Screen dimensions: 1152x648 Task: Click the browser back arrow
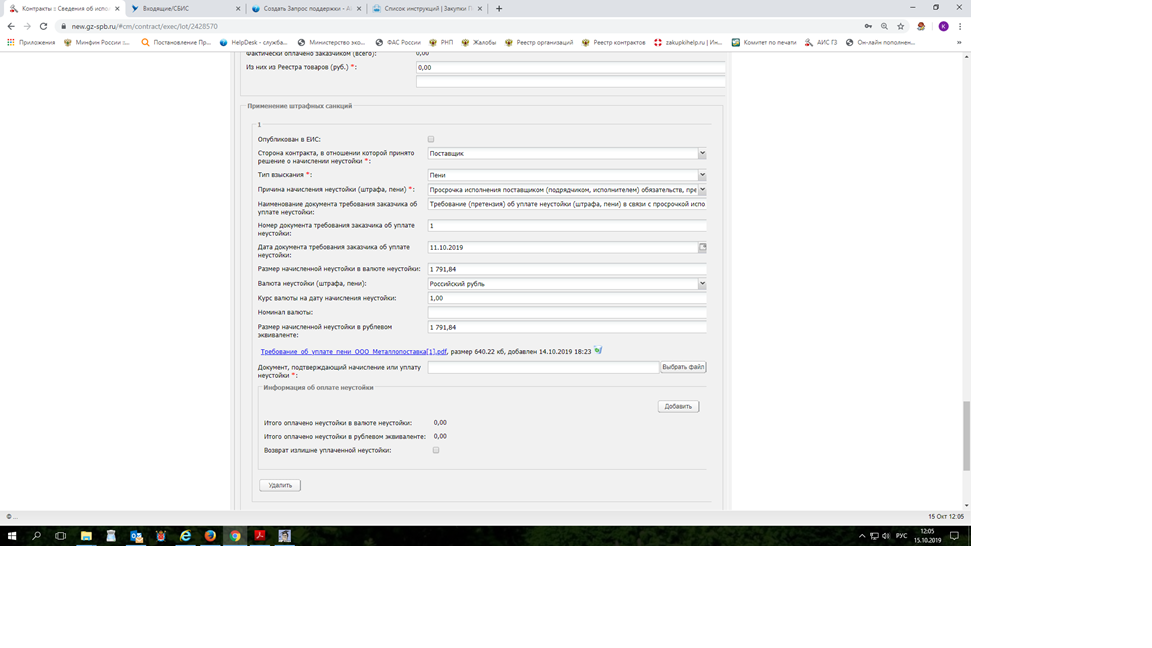click(x=11, y=26)
